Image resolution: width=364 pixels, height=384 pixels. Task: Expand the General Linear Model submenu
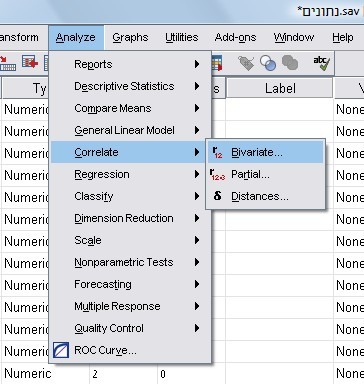pos(131,130)
